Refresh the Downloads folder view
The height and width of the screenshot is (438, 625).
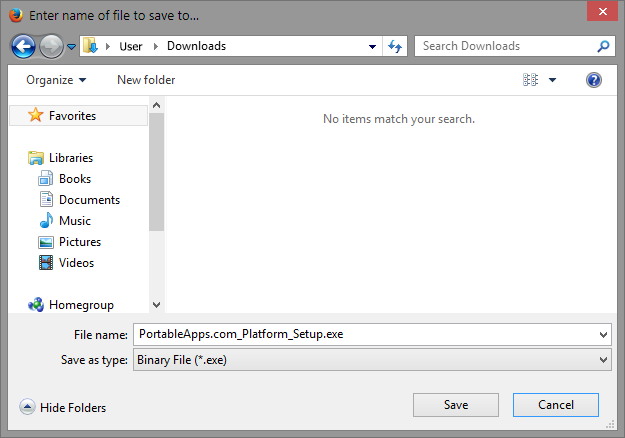point(395,46)
